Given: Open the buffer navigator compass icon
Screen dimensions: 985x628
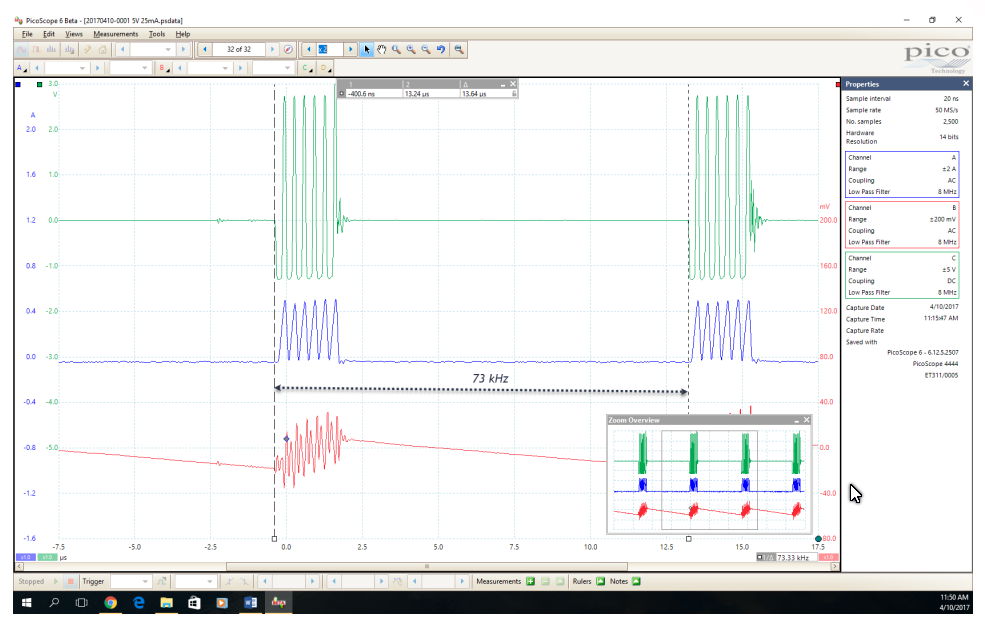Looking at the screenshot, I should (x=288, y=49).
